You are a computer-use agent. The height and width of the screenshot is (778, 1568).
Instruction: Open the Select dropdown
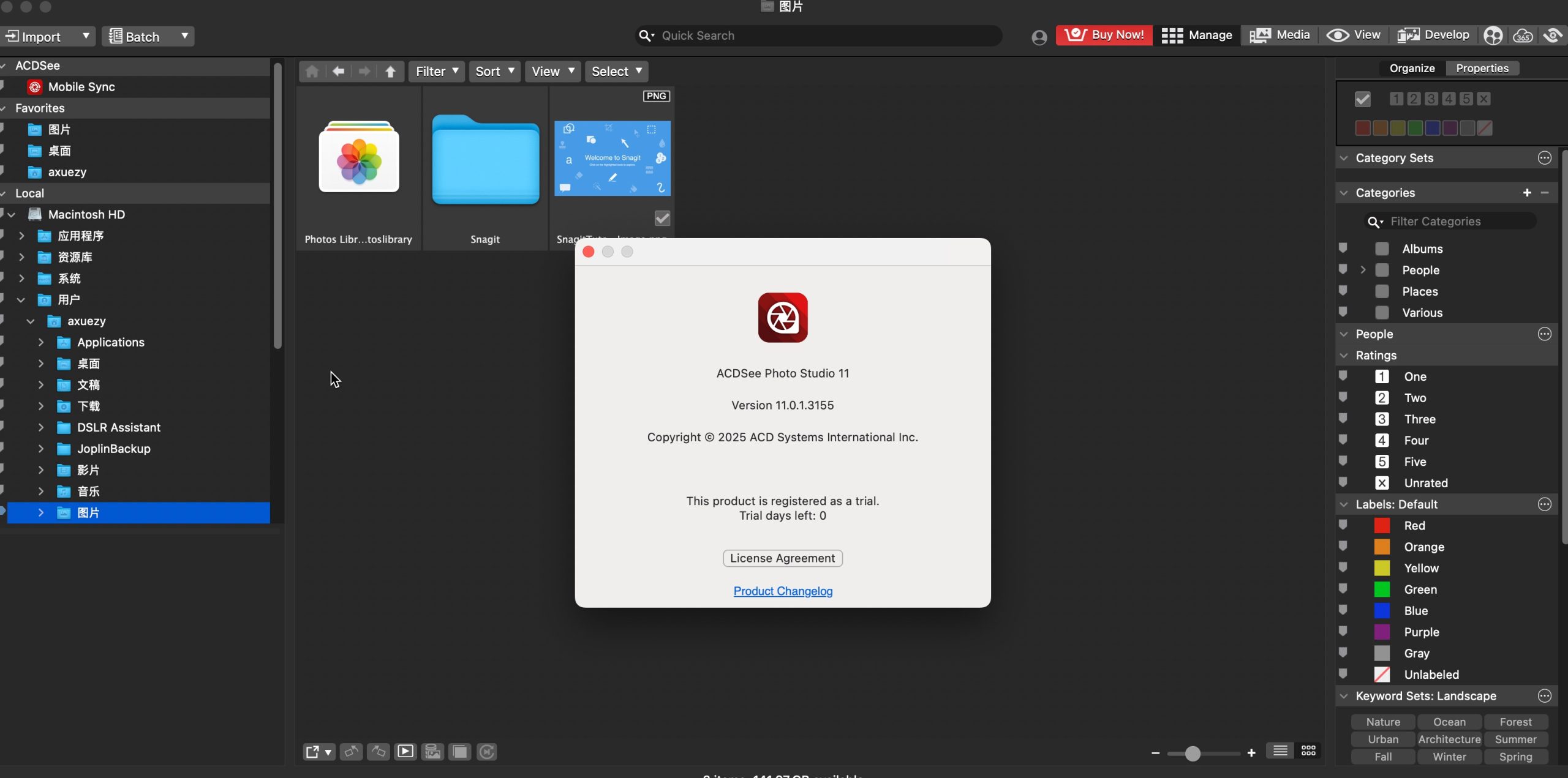pyautogui.click(x=616, y=72)
